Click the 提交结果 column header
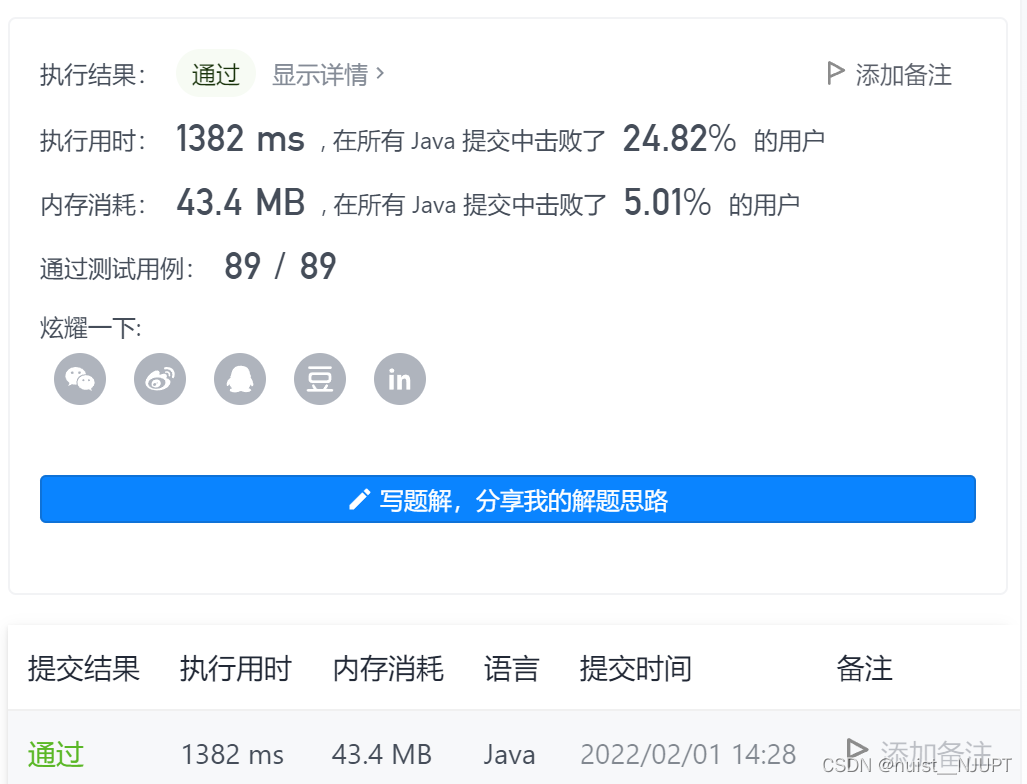The width and height of the screenshot is (1027, 784). point(84,669)
